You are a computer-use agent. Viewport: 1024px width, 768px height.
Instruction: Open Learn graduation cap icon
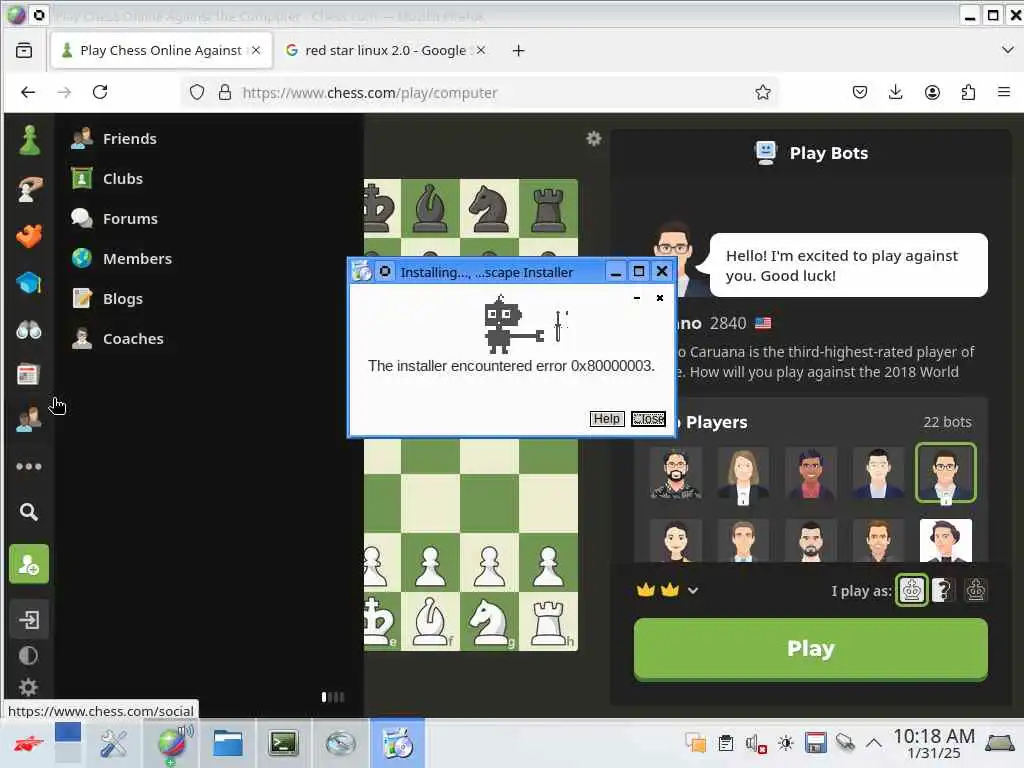coord(29,283)
